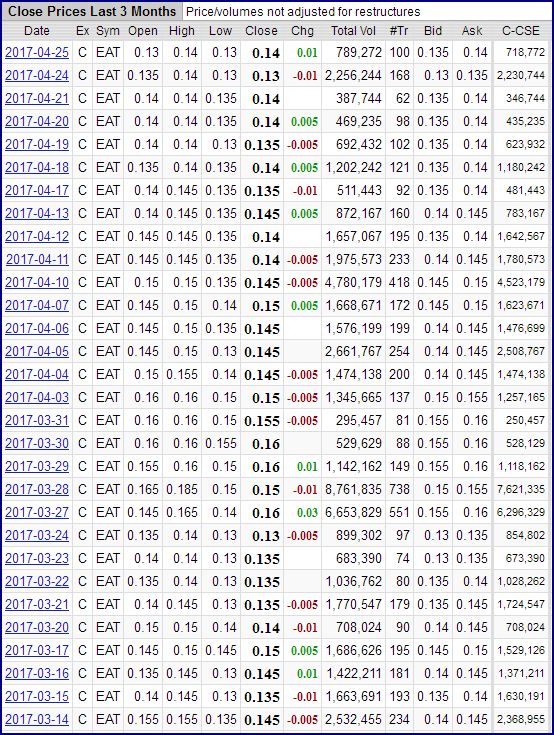Image resolution: width=554 pixels, height=735 pixels.
Task: Click the Date column header
Action: [37, 30]
